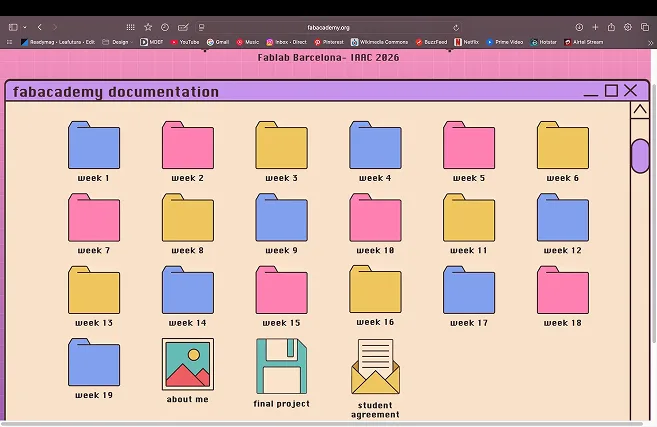The height and width of the screenshot is (427, 657).
Task: Open the week 15 folder
Action: pyautogui.click(x=282, y=290)
